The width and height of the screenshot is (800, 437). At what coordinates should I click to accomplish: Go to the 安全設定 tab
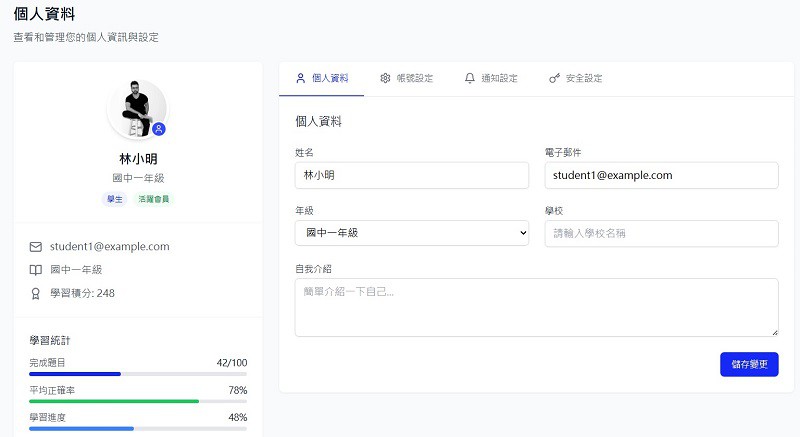pos(576,78)
